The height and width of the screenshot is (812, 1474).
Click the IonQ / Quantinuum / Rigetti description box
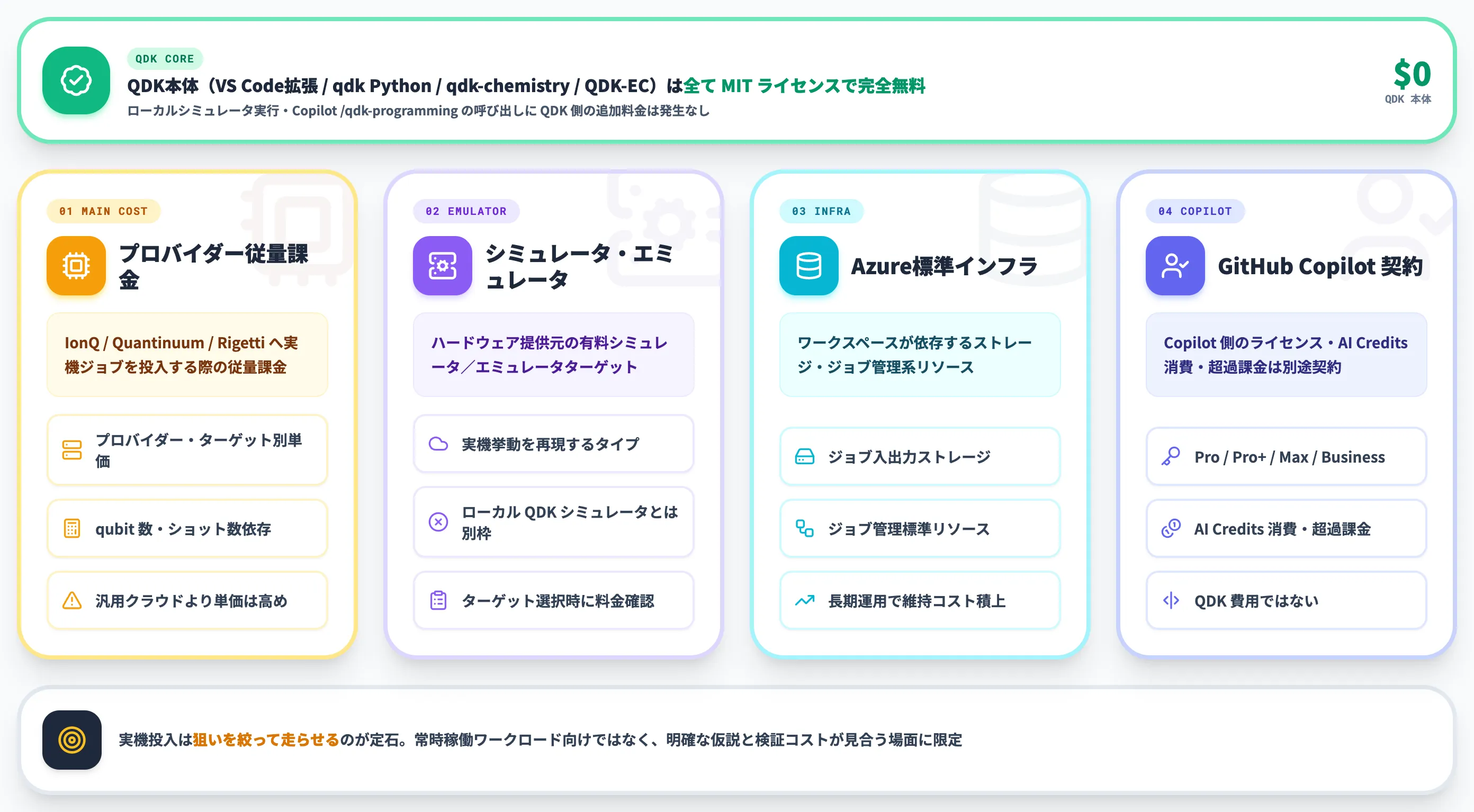point(187,355)
